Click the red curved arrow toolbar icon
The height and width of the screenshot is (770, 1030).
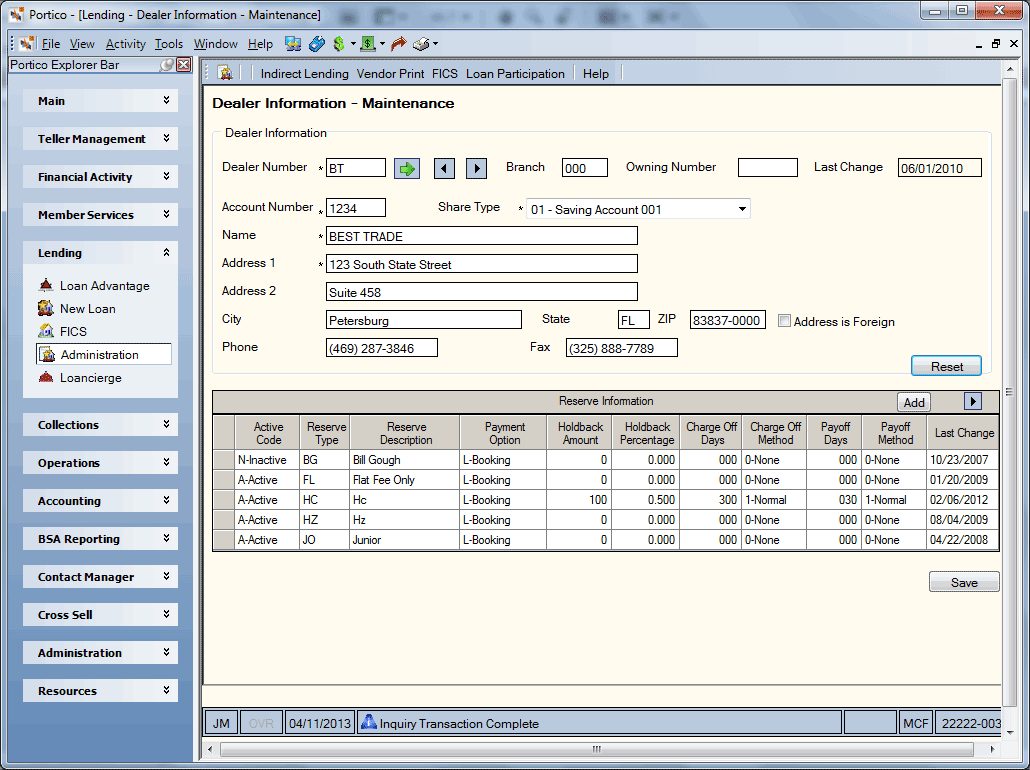pos(398,44)
